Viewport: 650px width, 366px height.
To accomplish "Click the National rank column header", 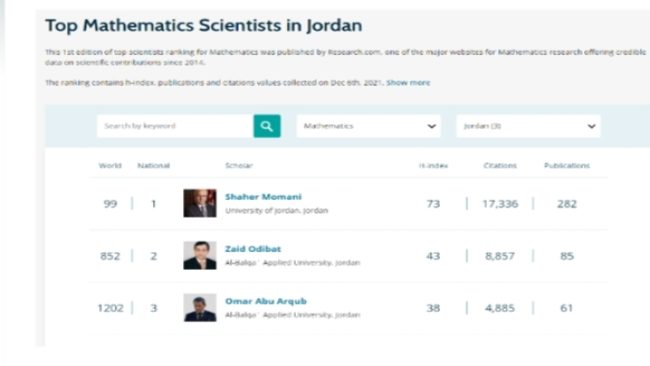I will [x=153, y=165].
